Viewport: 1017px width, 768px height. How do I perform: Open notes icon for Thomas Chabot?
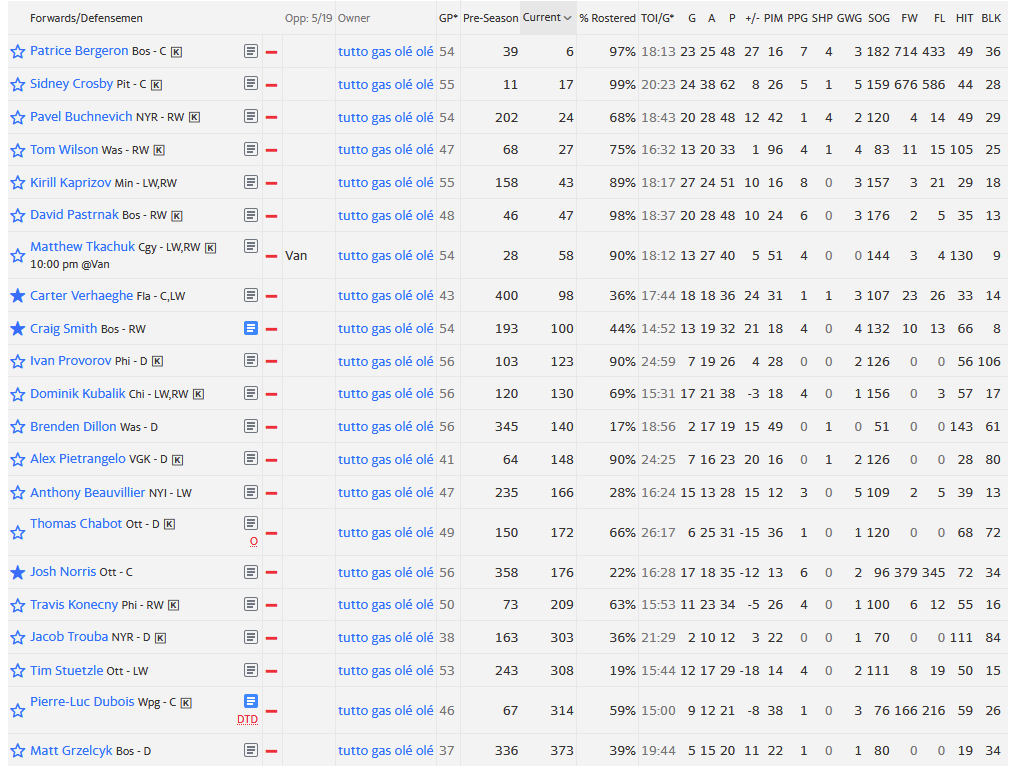tap(251, 523)
